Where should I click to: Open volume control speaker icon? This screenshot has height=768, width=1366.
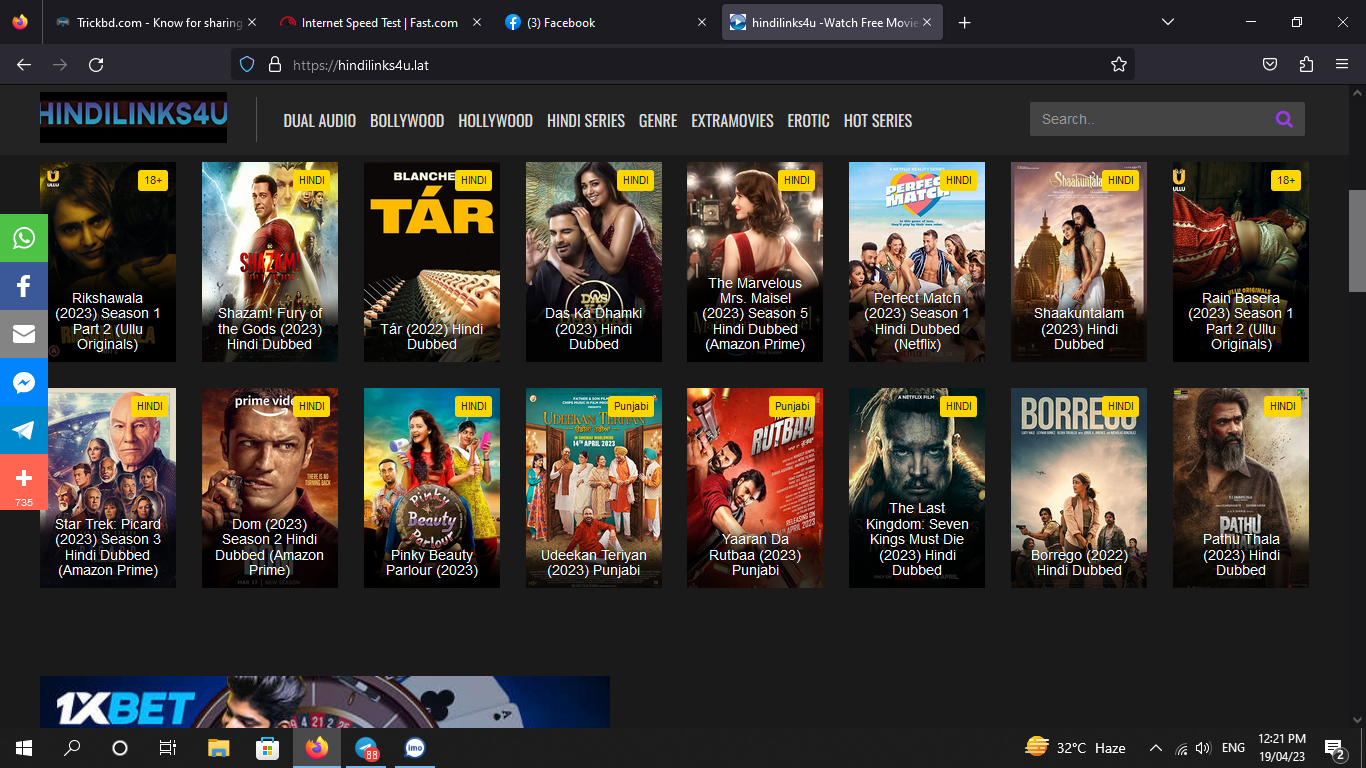pos(1203,748)
